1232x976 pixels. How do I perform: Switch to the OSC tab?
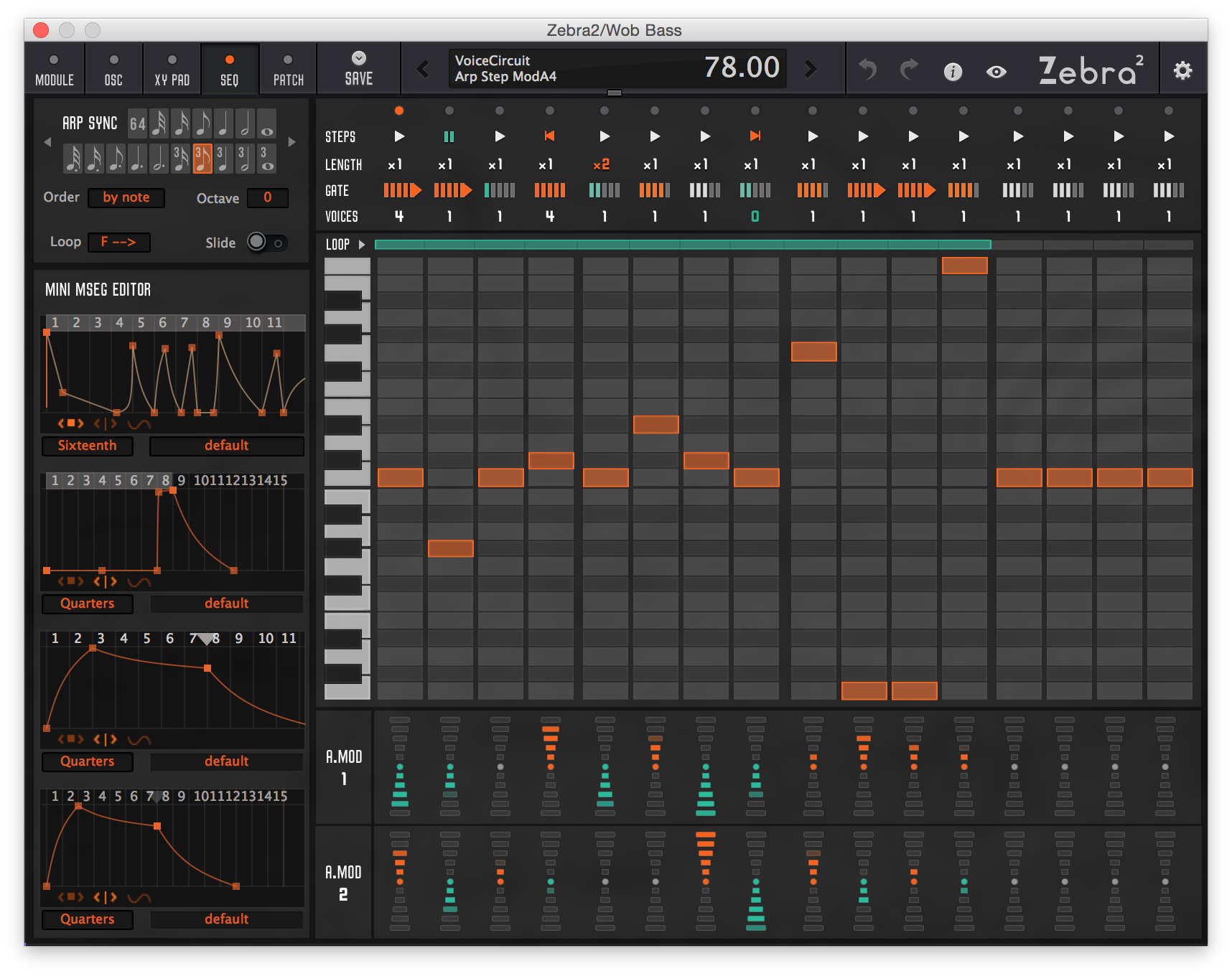click(113, 70)
